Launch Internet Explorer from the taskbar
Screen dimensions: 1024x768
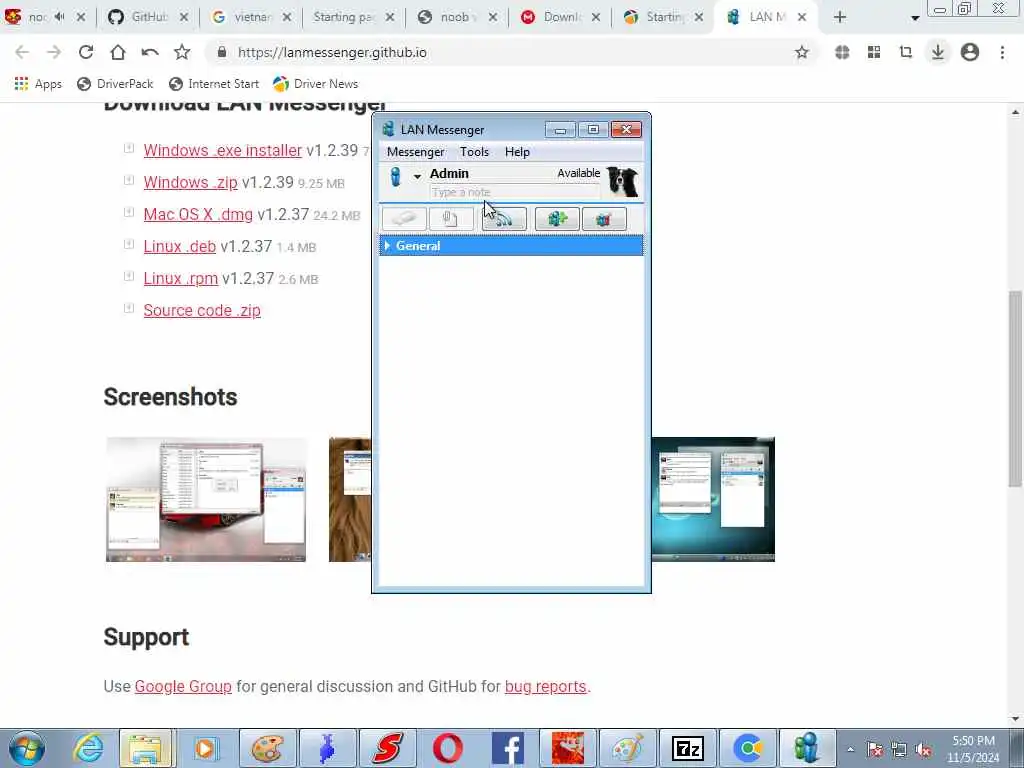coord(88,748)
